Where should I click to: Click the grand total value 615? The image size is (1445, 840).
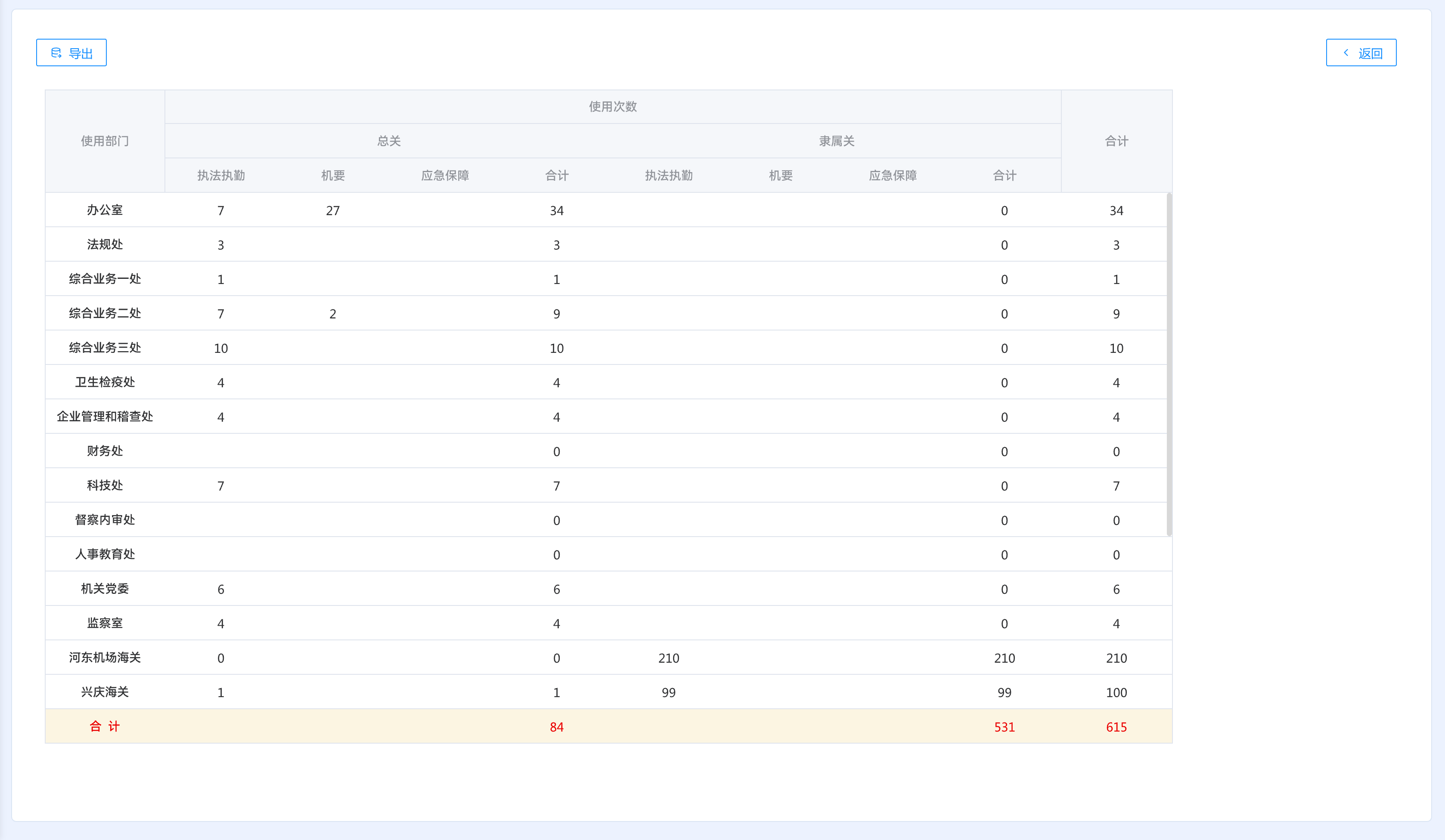tap(1116, 727)
